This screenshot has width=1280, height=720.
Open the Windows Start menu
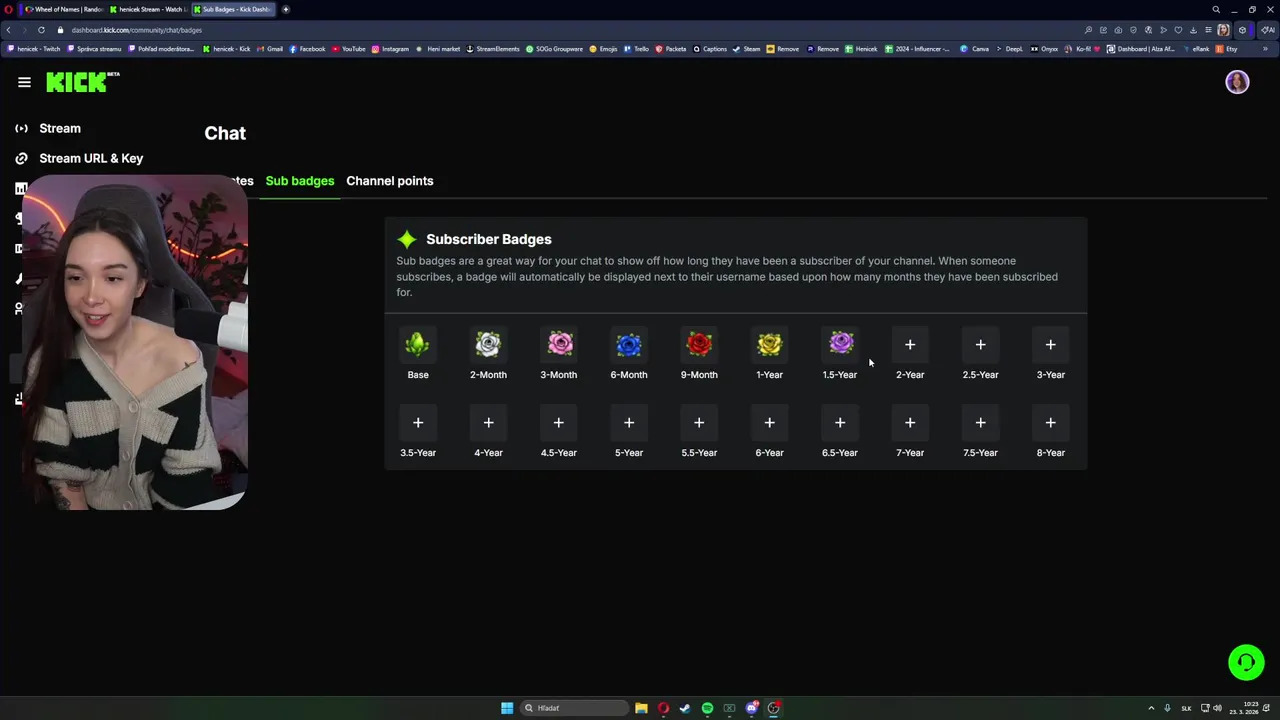507,708
